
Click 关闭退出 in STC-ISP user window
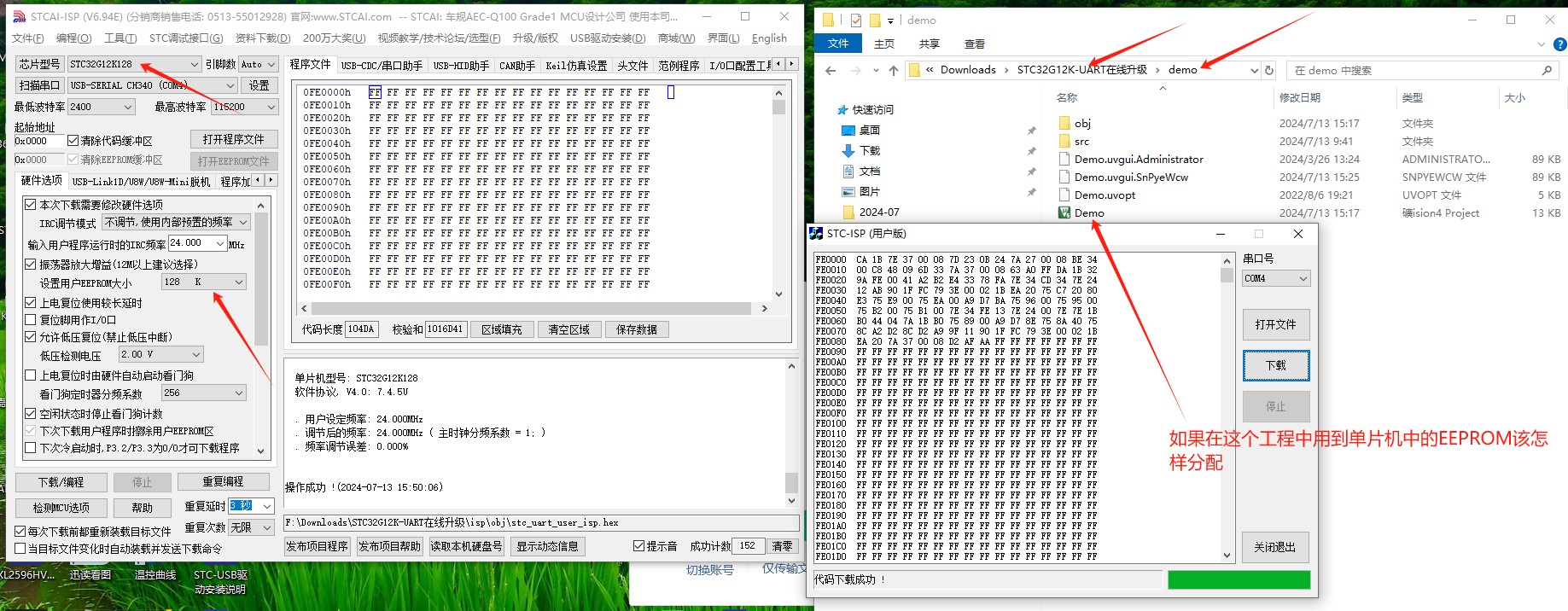point(1275,547)
